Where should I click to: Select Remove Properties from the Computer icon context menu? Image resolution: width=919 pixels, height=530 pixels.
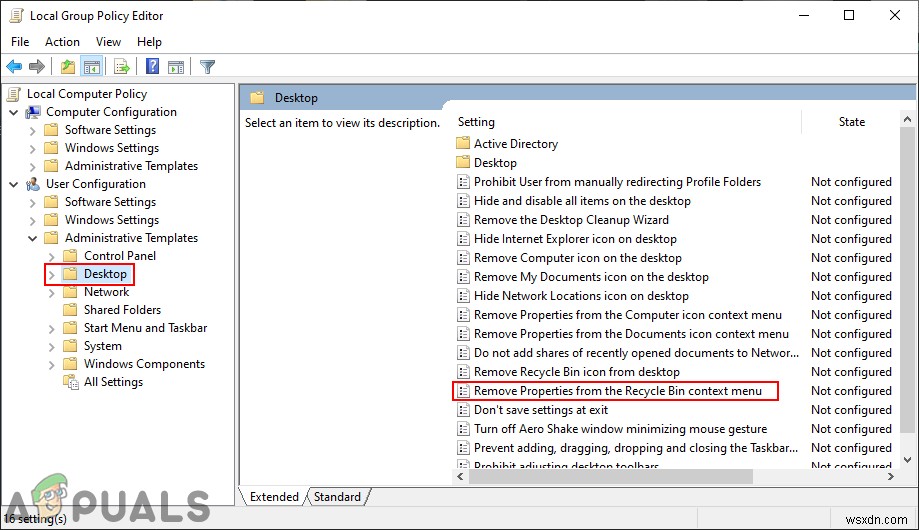point(628,315)
